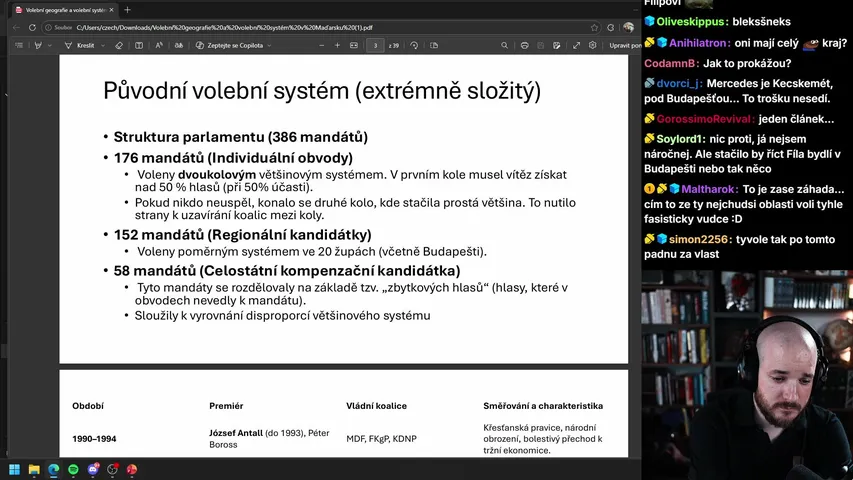The image size is (853, 480).
Task: Open the Windows Start menu
Action: coord(14,469)
